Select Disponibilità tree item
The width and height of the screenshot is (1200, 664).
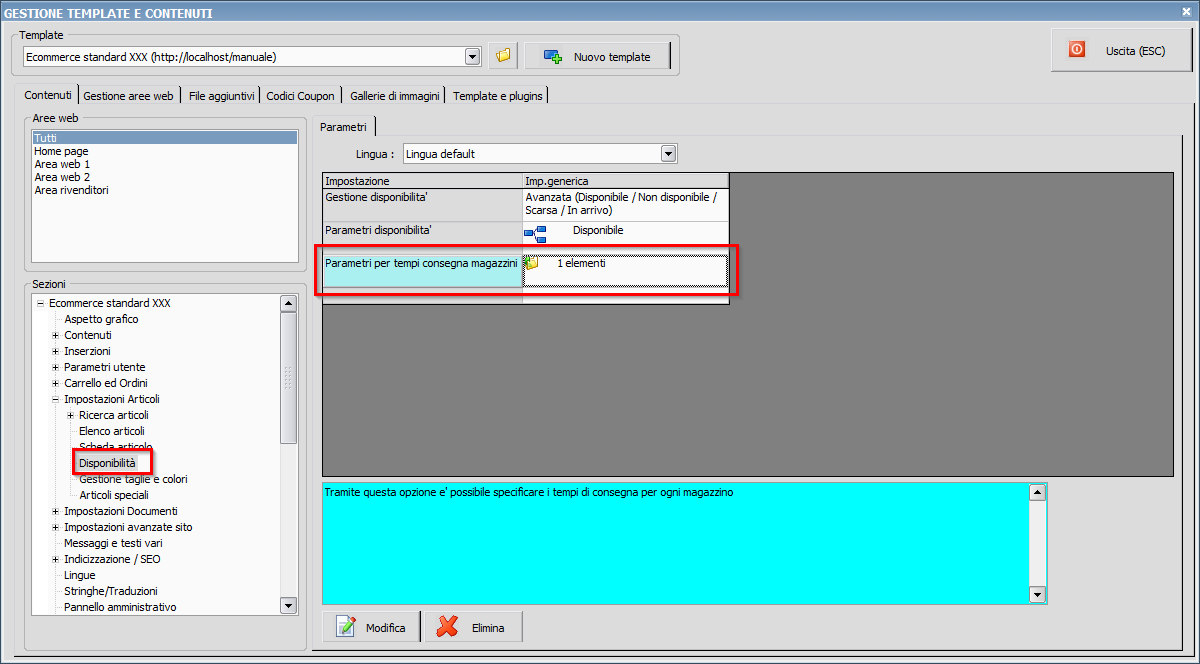point(107,463)
